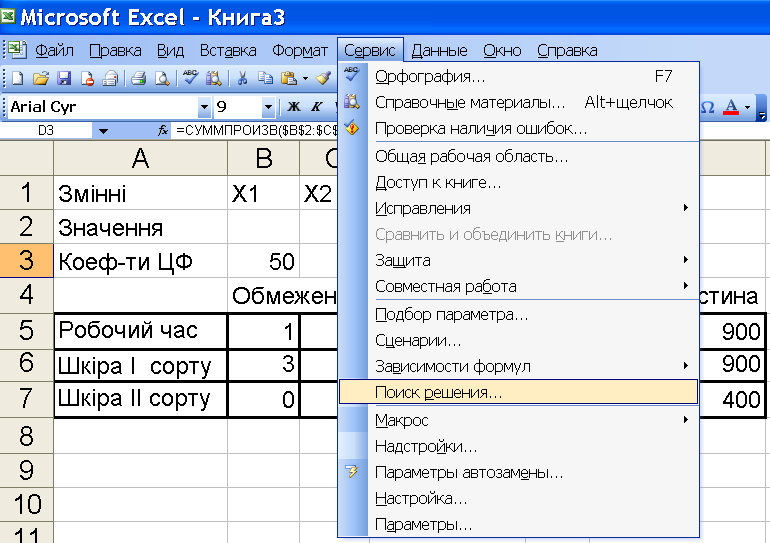Open the Paste options dropdown arrow
This screenshot has height=543, width=770.
tap(305, 79)
